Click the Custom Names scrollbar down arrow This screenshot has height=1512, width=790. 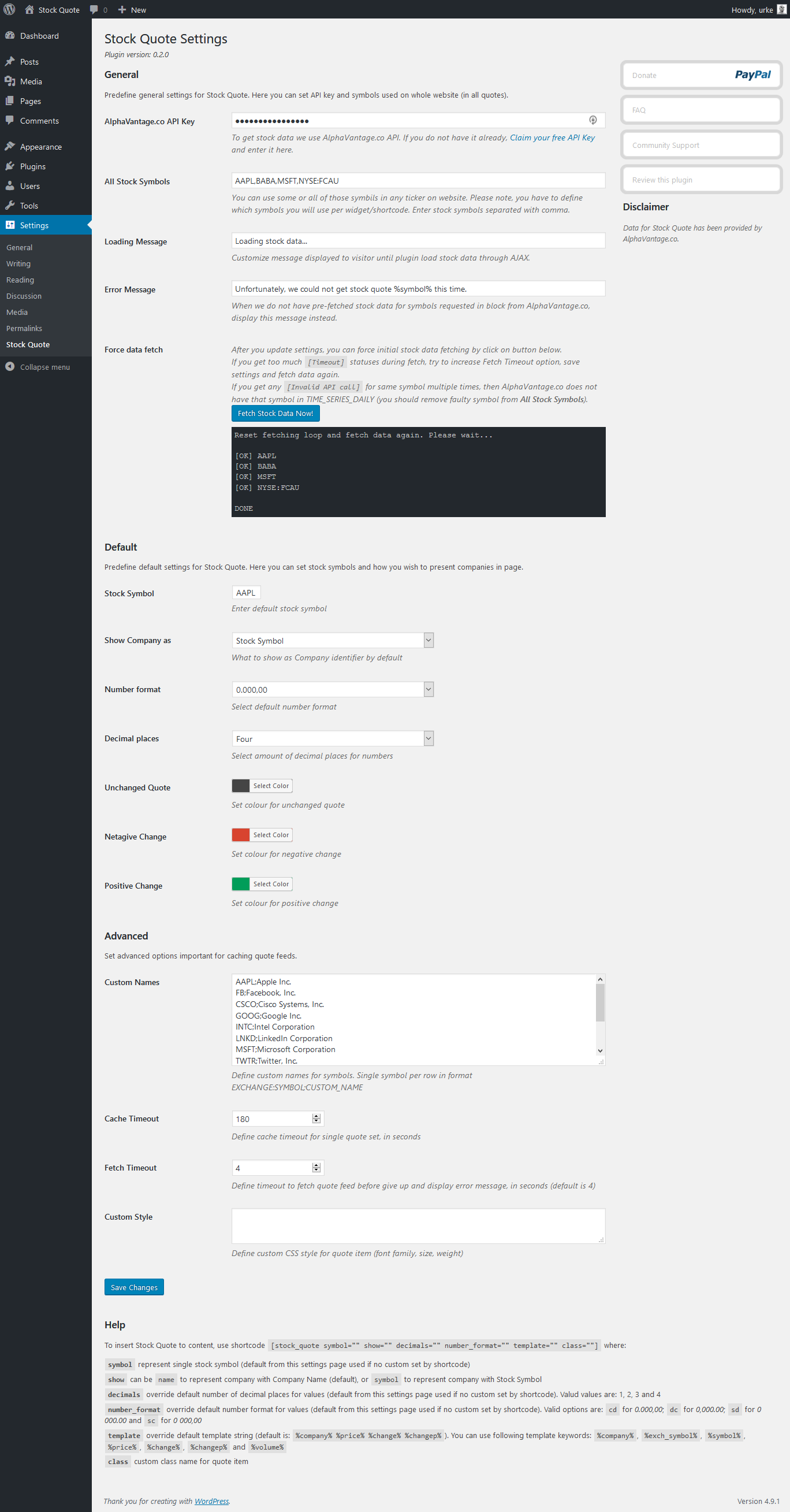pyautogui.click(x=600, y=1050)
